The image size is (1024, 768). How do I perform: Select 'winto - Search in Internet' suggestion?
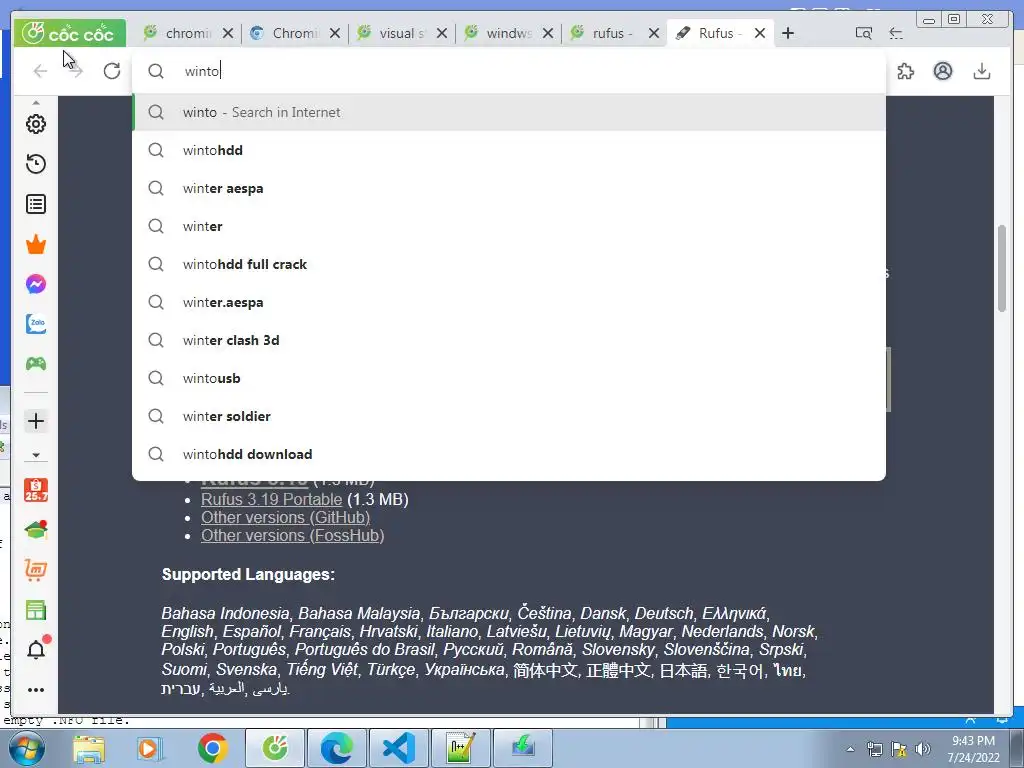point(509,112)
